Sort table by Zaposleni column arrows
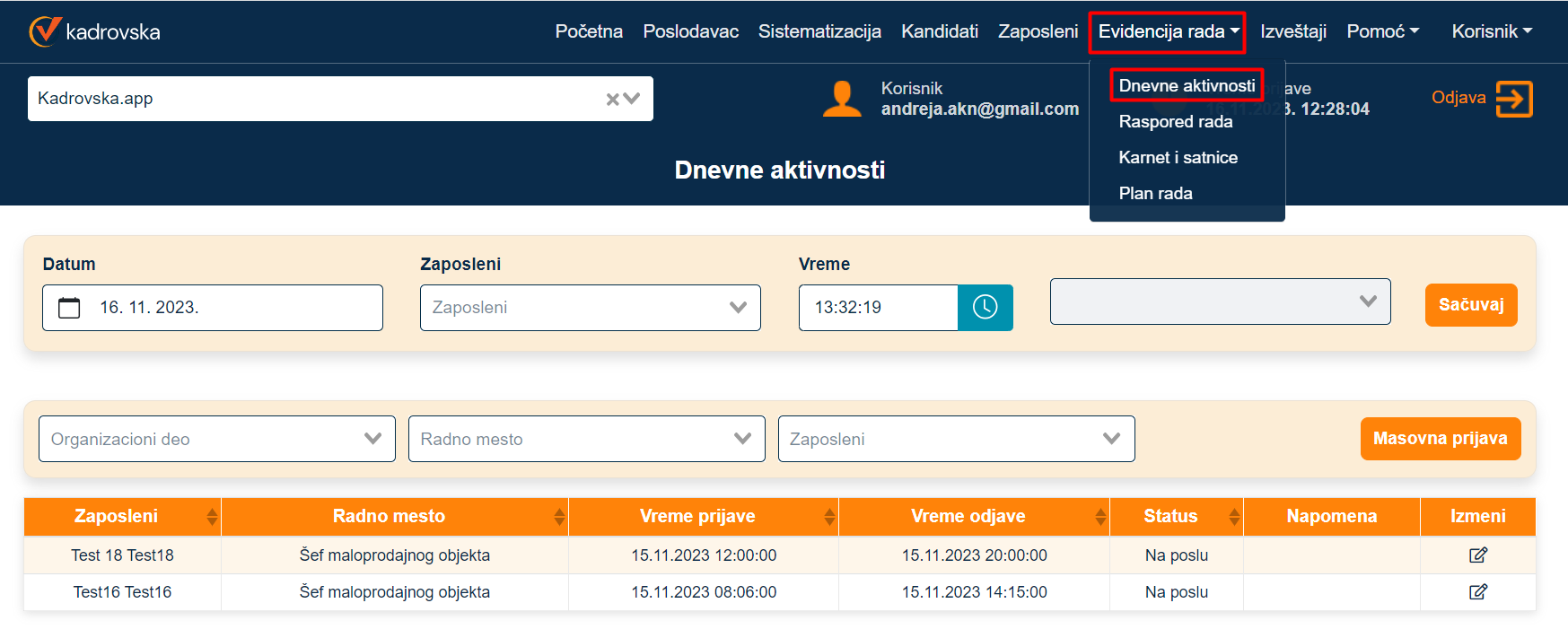Screen dimensions: 1568x638 pyautogui.click(x=212, y=517)
